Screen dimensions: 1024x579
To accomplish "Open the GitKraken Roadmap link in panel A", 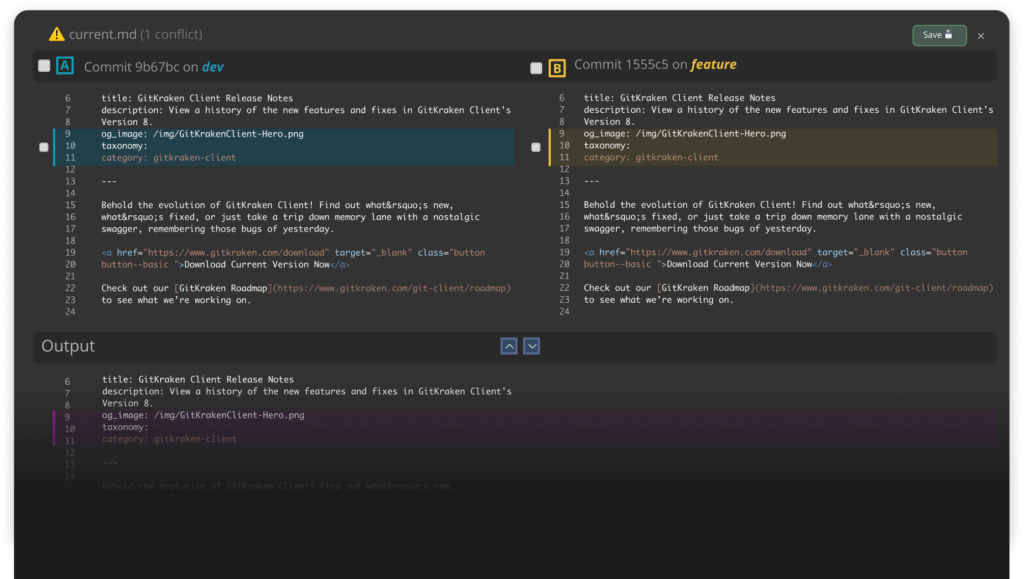I will coord(222,287).
